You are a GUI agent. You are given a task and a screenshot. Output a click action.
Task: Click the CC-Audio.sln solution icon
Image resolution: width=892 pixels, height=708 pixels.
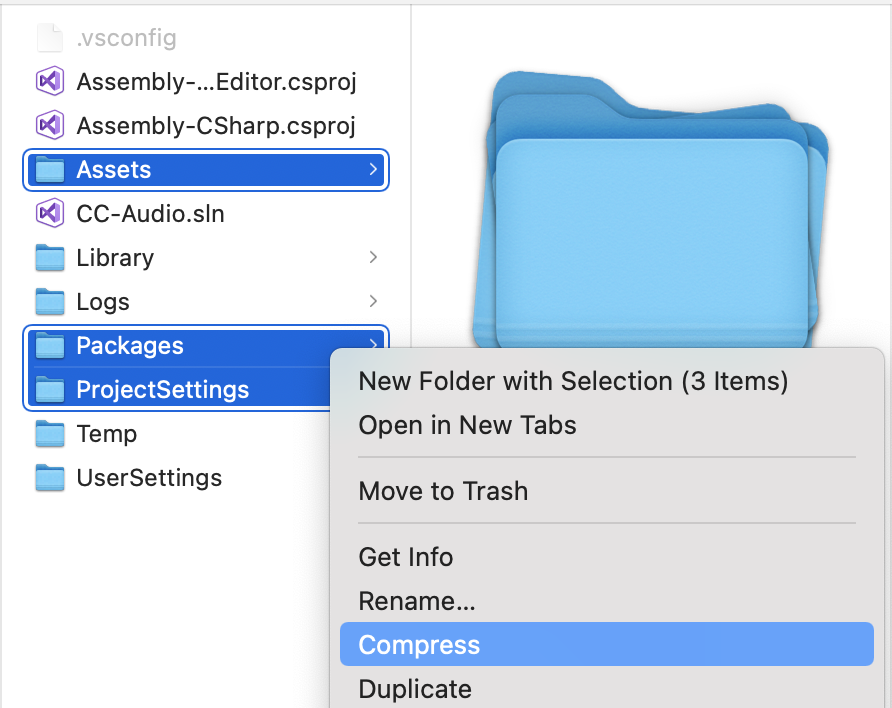click(x=50, y=213)
